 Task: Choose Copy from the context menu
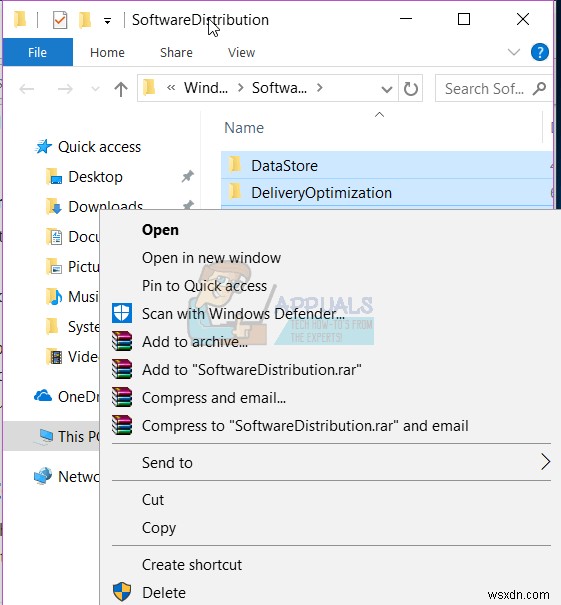[159, 528]
